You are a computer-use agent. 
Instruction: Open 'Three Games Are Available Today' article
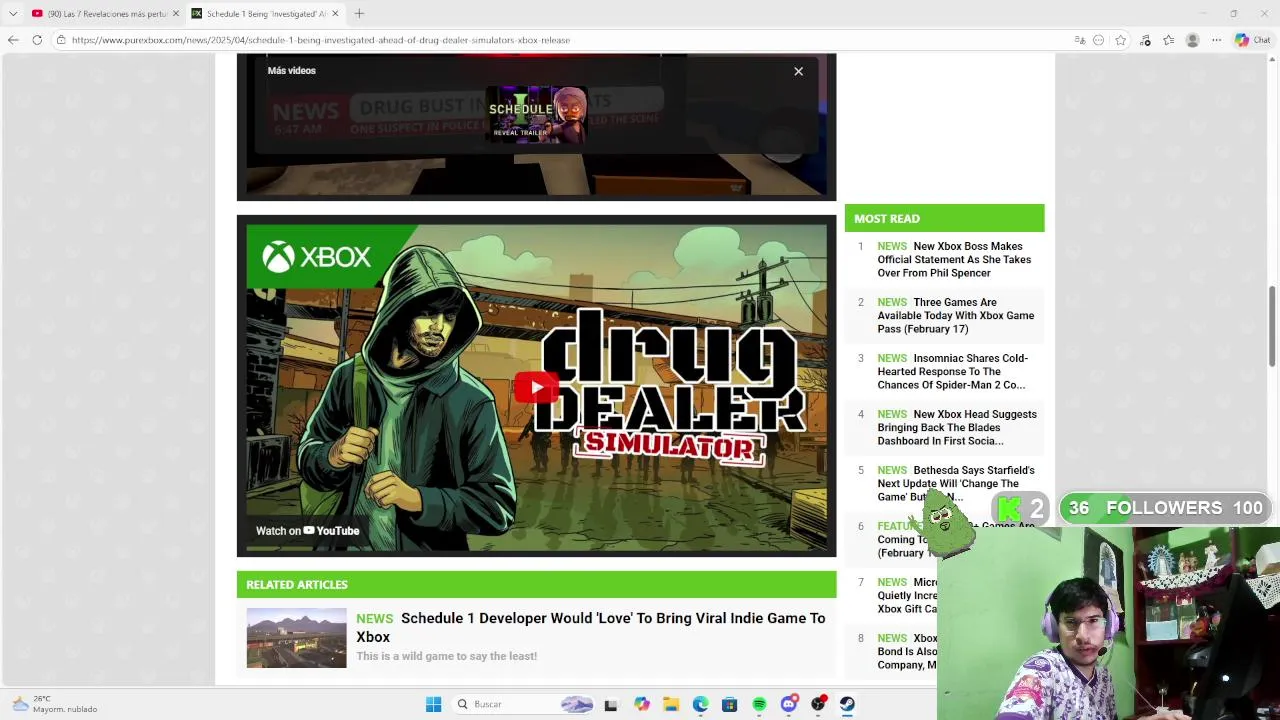(x=956, y=315)
